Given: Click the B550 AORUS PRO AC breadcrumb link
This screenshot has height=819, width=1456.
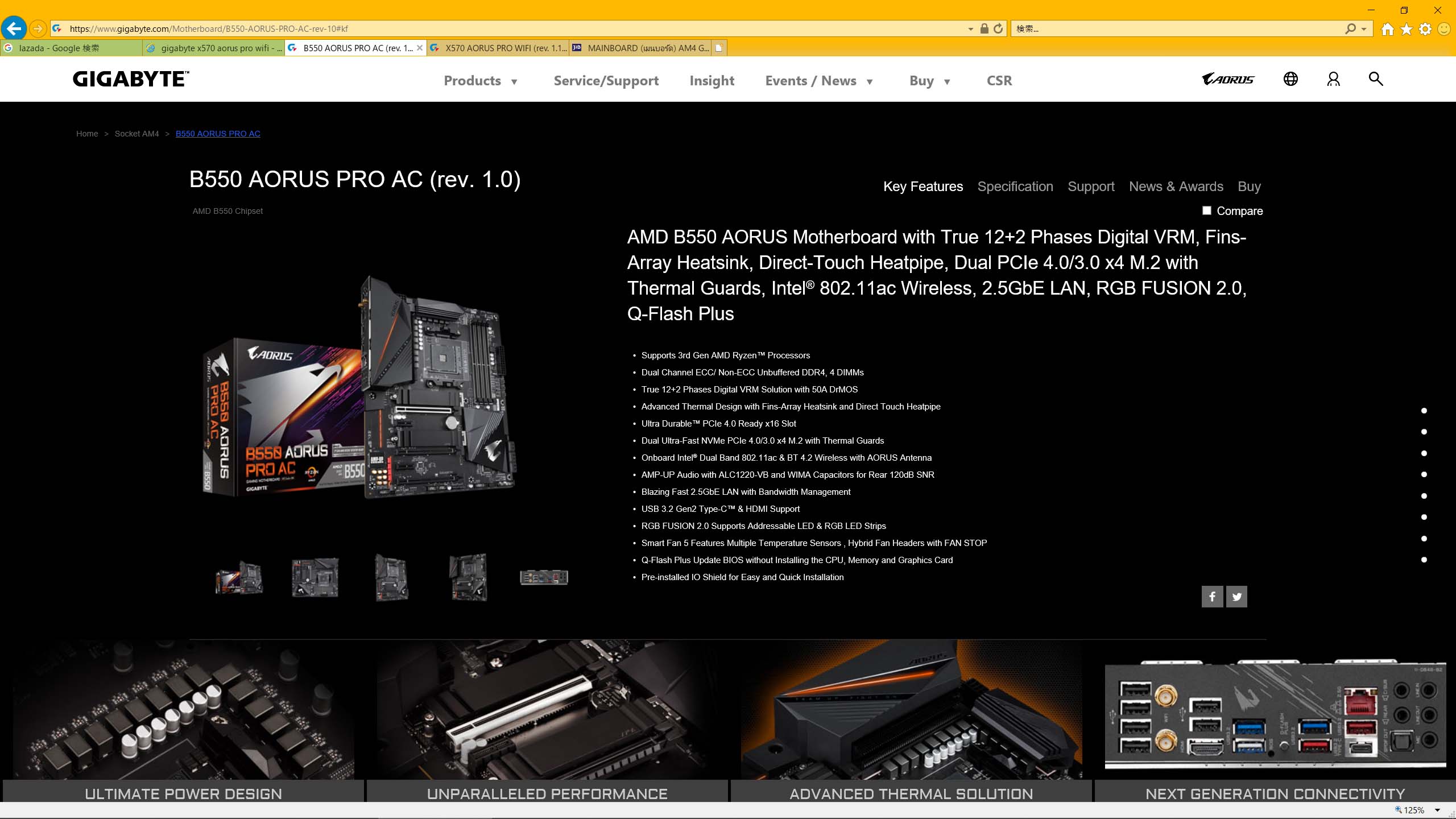Looking at the screenshot, I should (x=218, y=134).
